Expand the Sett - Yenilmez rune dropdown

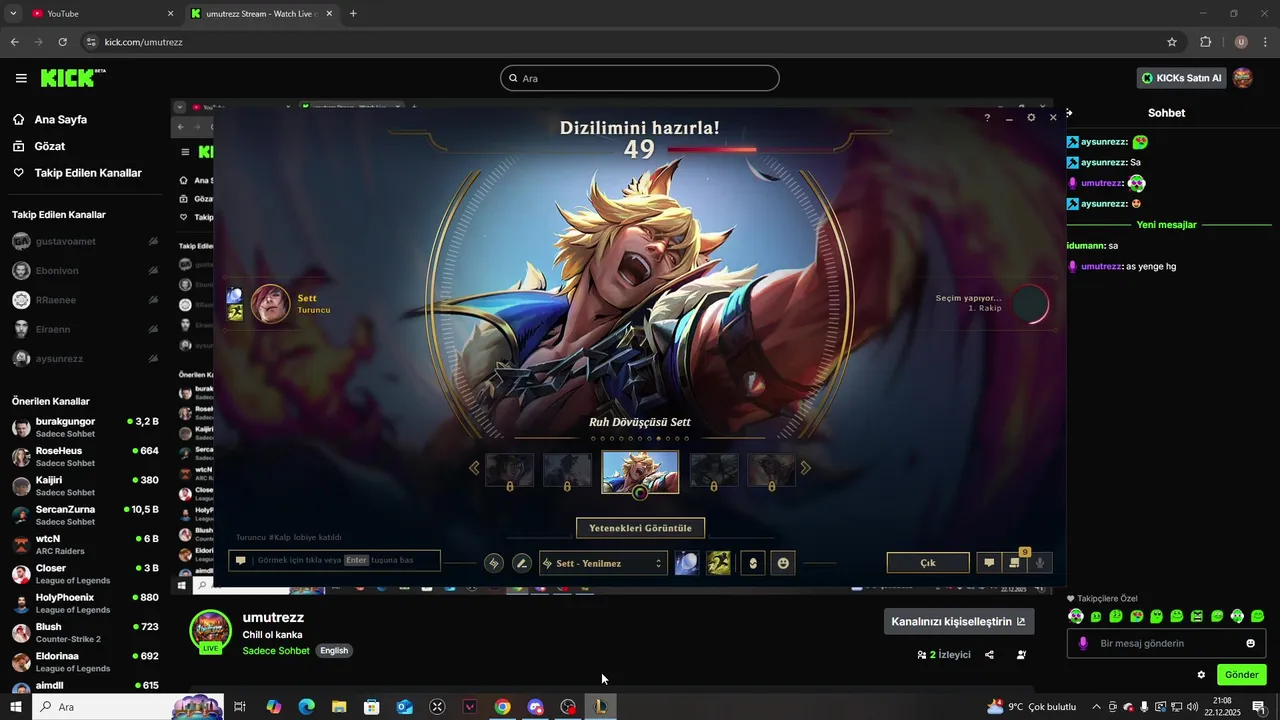click(x=603, y=563)
